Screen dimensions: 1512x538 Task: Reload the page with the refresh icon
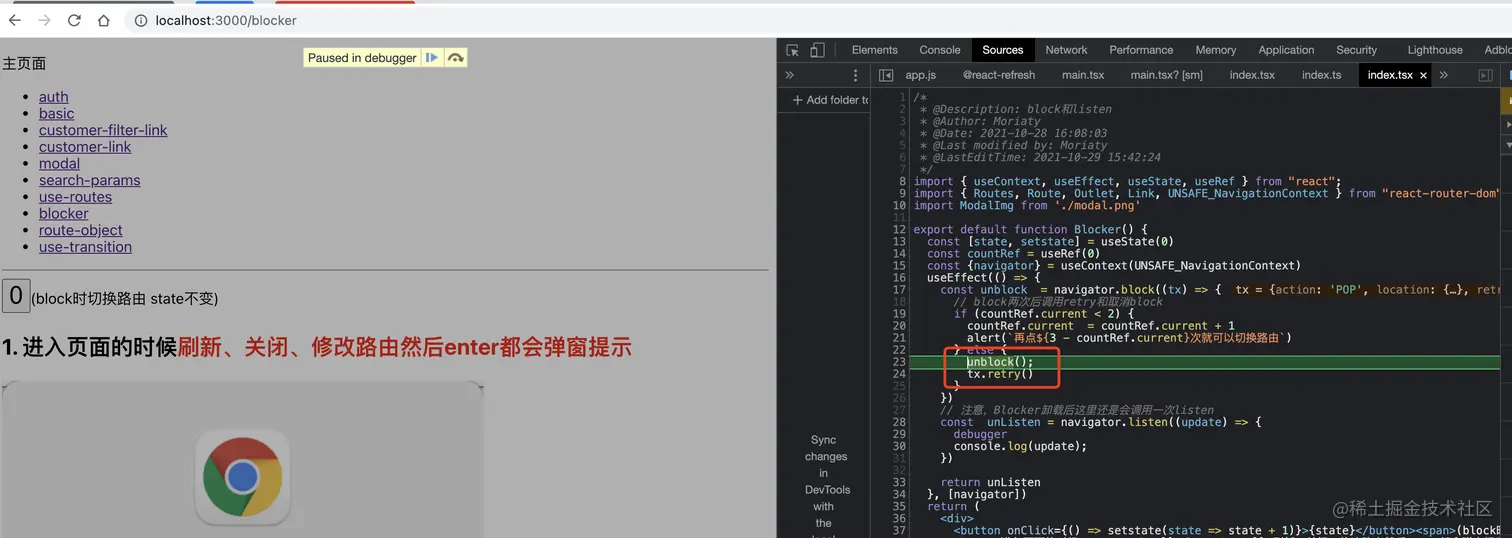click(74, 20)
